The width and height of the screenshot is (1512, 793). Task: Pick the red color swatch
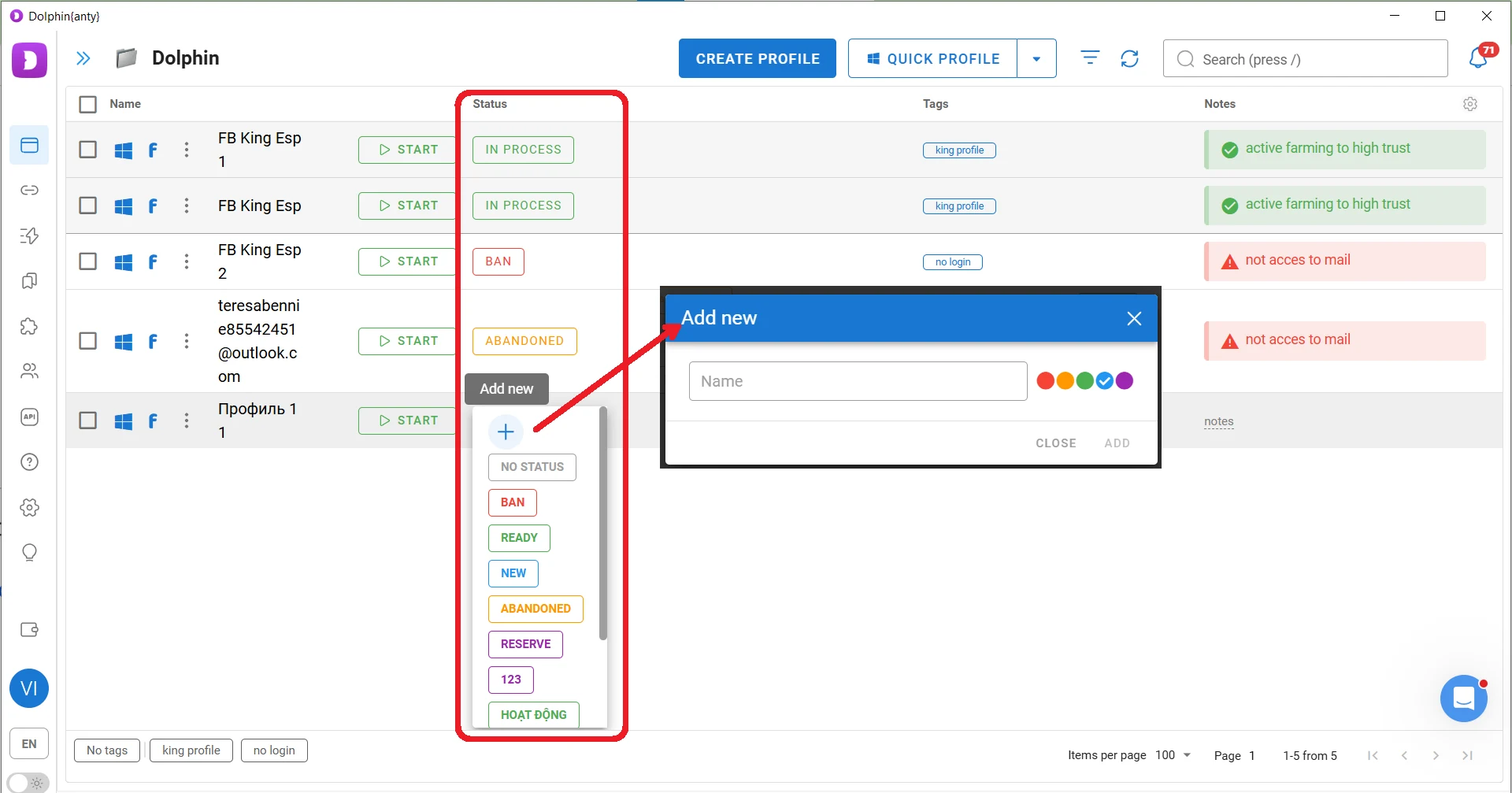(x=1046, y=381)
